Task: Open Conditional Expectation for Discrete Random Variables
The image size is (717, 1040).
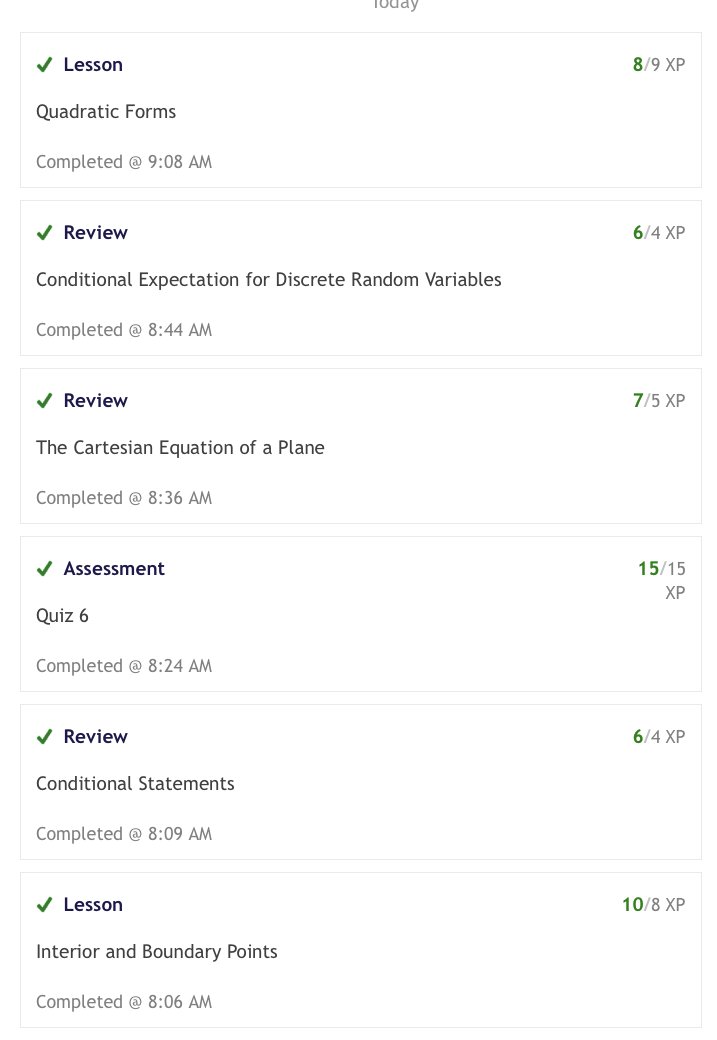Action: [269, 279]
